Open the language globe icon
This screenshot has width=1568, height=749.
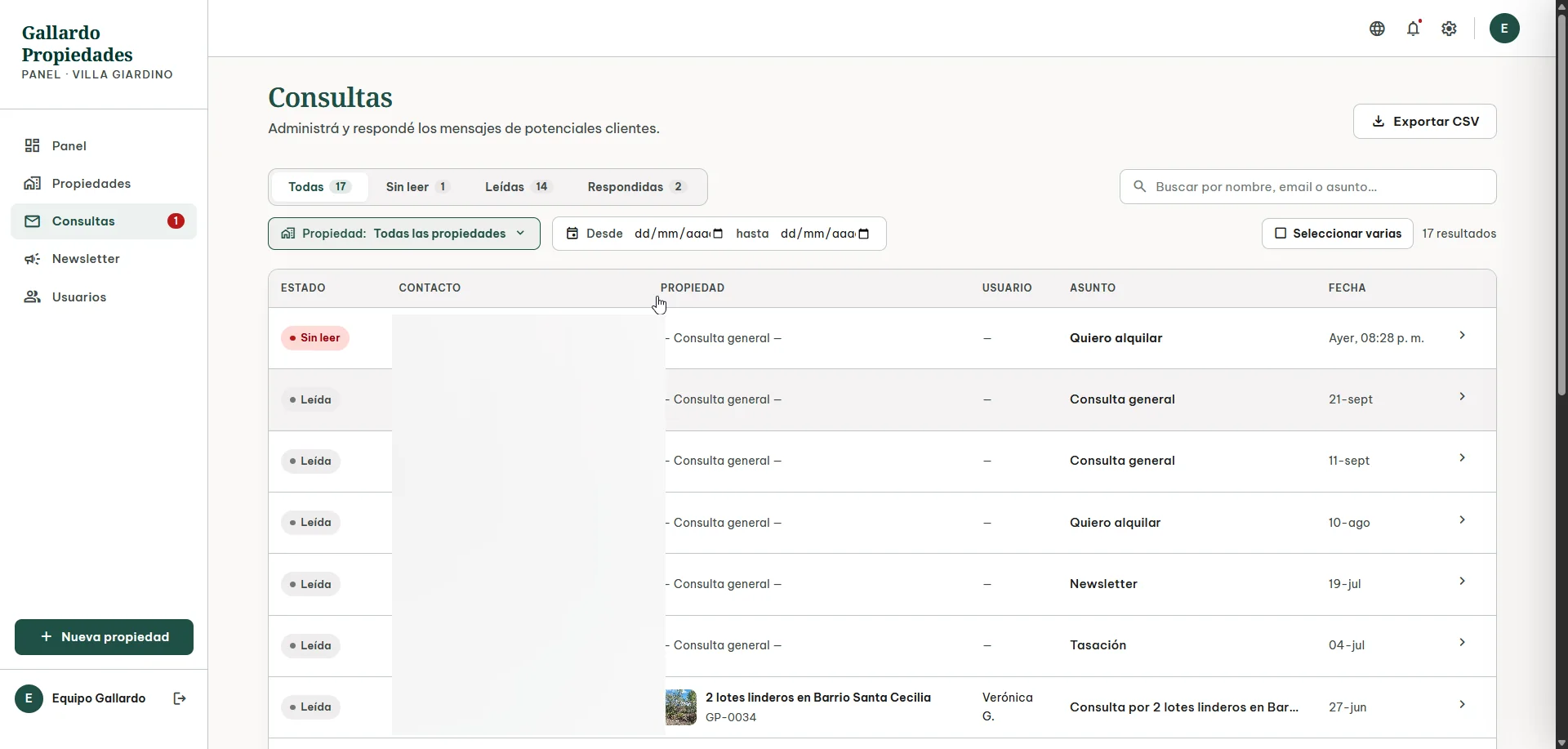pos(1377,29)
